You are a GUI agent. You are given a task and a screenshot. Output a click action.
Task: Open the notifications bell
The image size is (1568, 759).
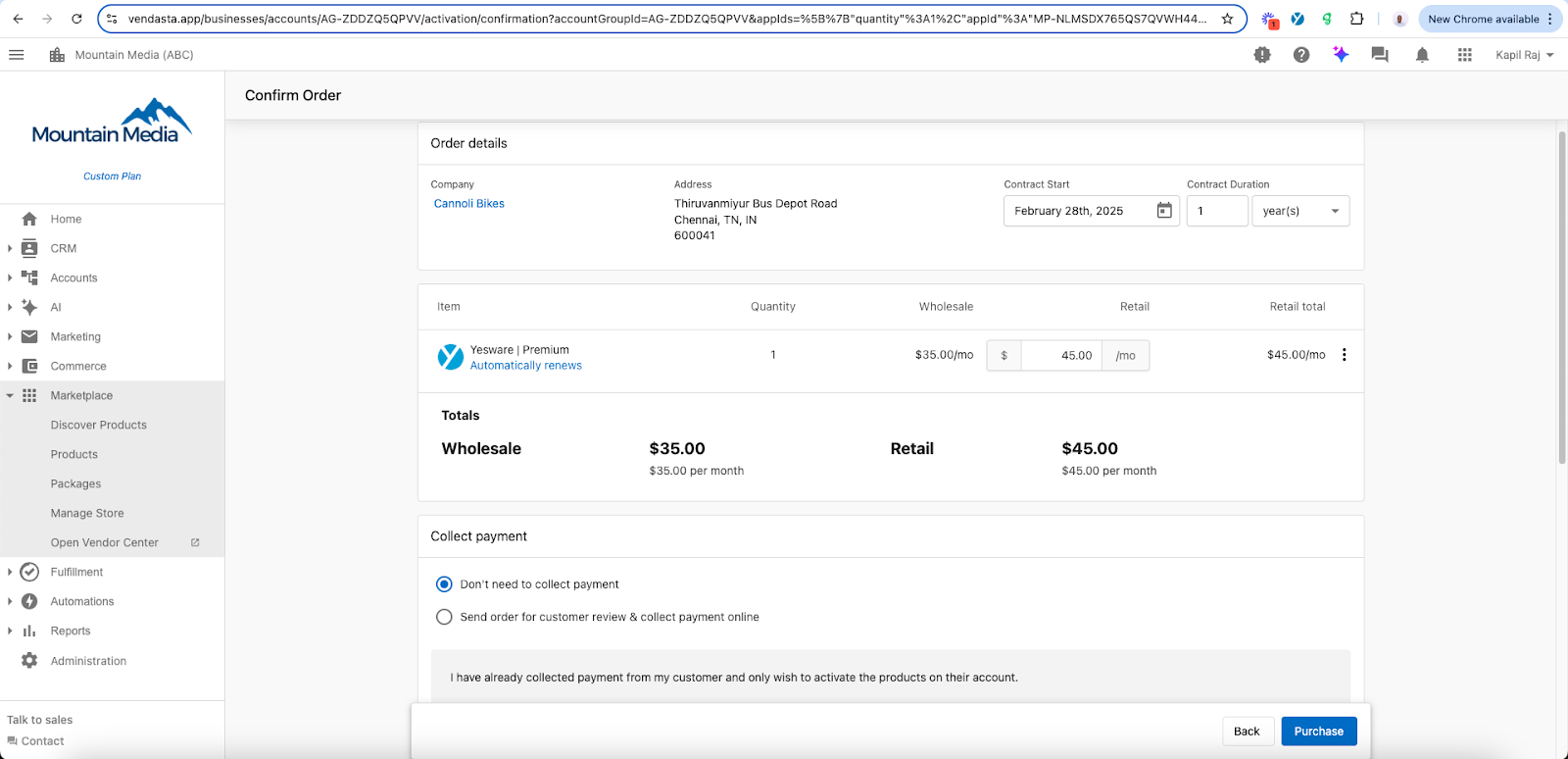point(1422,55)
